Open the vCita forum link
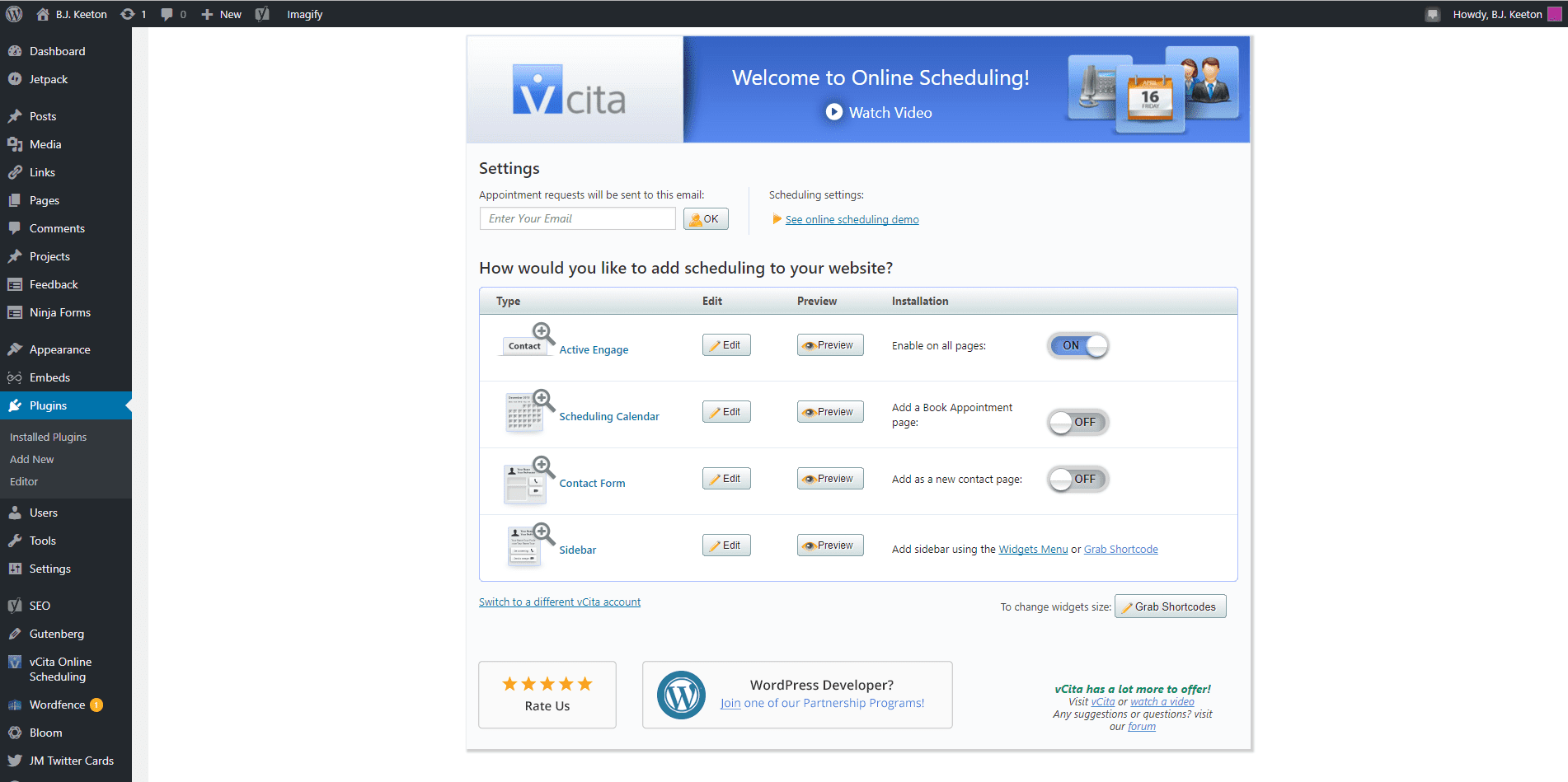 pyautogui.click(x=1142, y=727)
